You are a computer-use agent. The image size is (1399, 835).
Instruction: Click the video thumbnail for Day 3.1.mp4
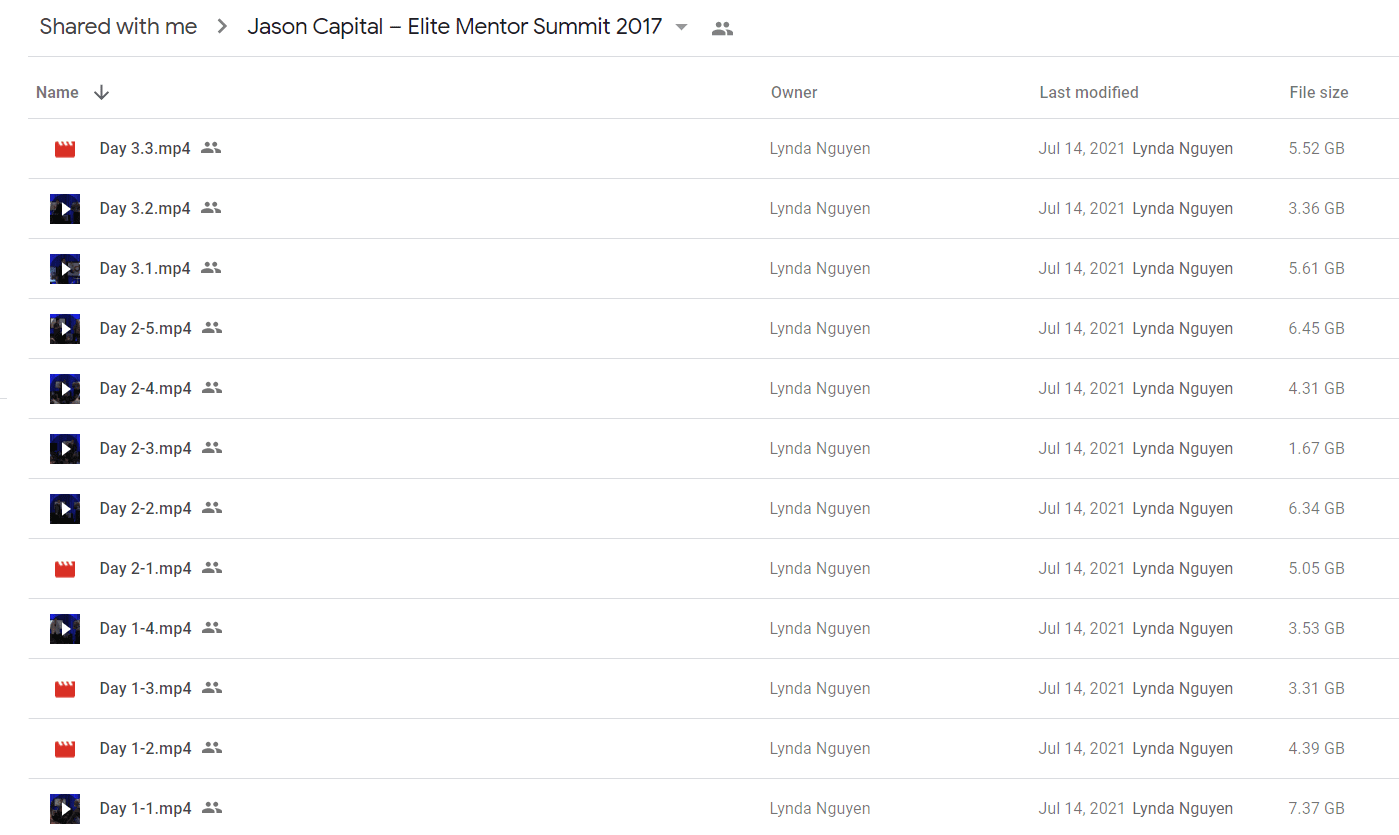pyautogui.click(x=65, y=269)
